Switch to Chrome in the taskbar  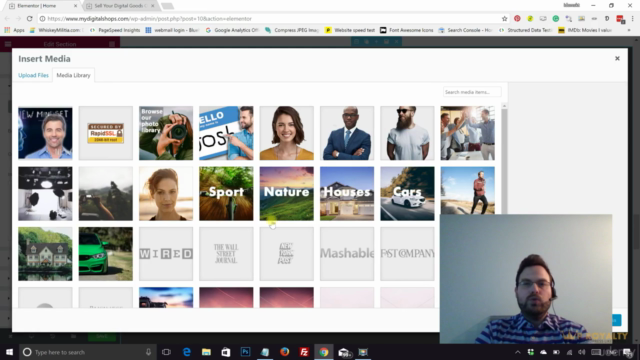[x=324, y=352]
